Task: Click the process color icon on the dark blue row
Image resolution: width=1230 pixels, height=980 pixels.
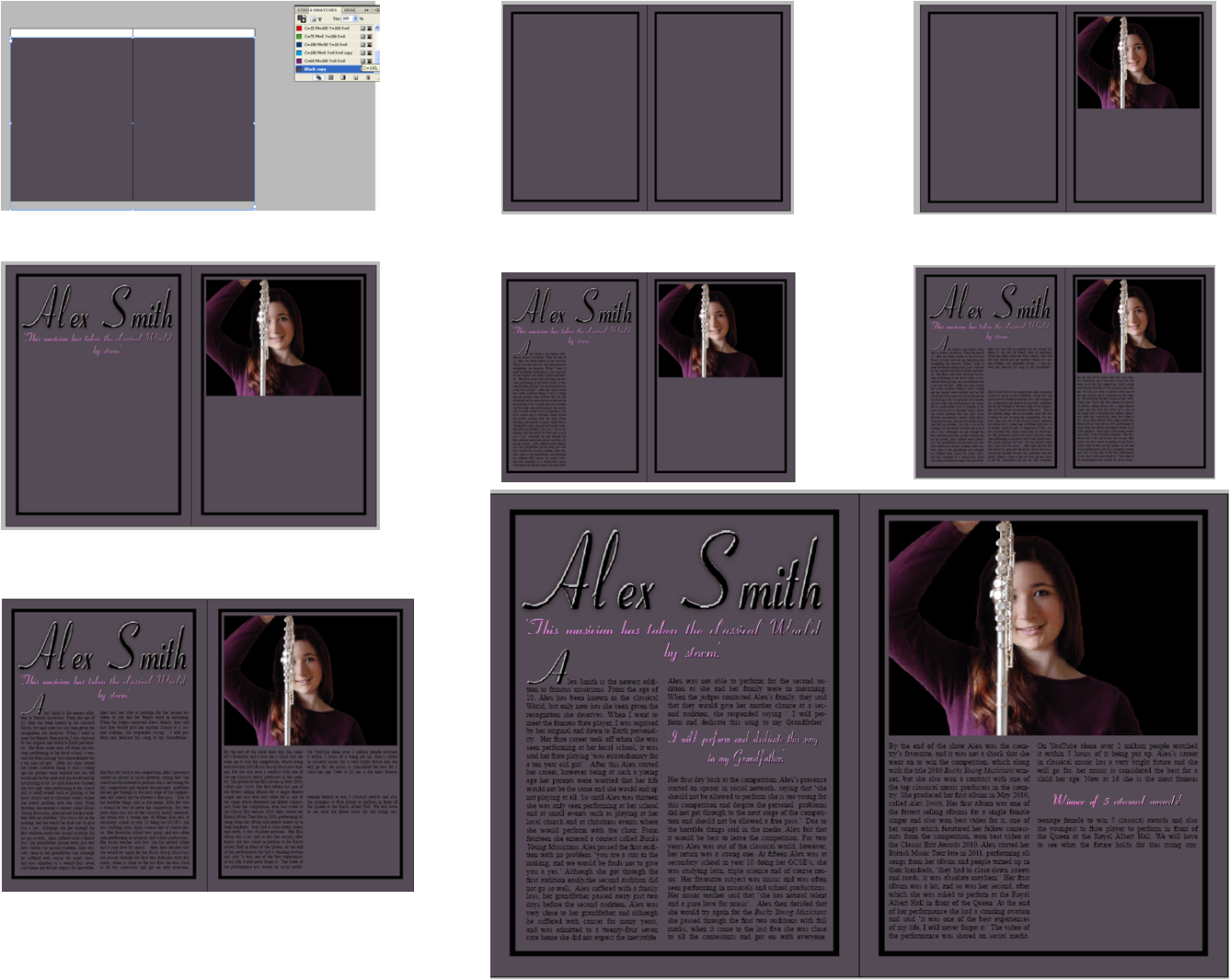Action: 362,45
